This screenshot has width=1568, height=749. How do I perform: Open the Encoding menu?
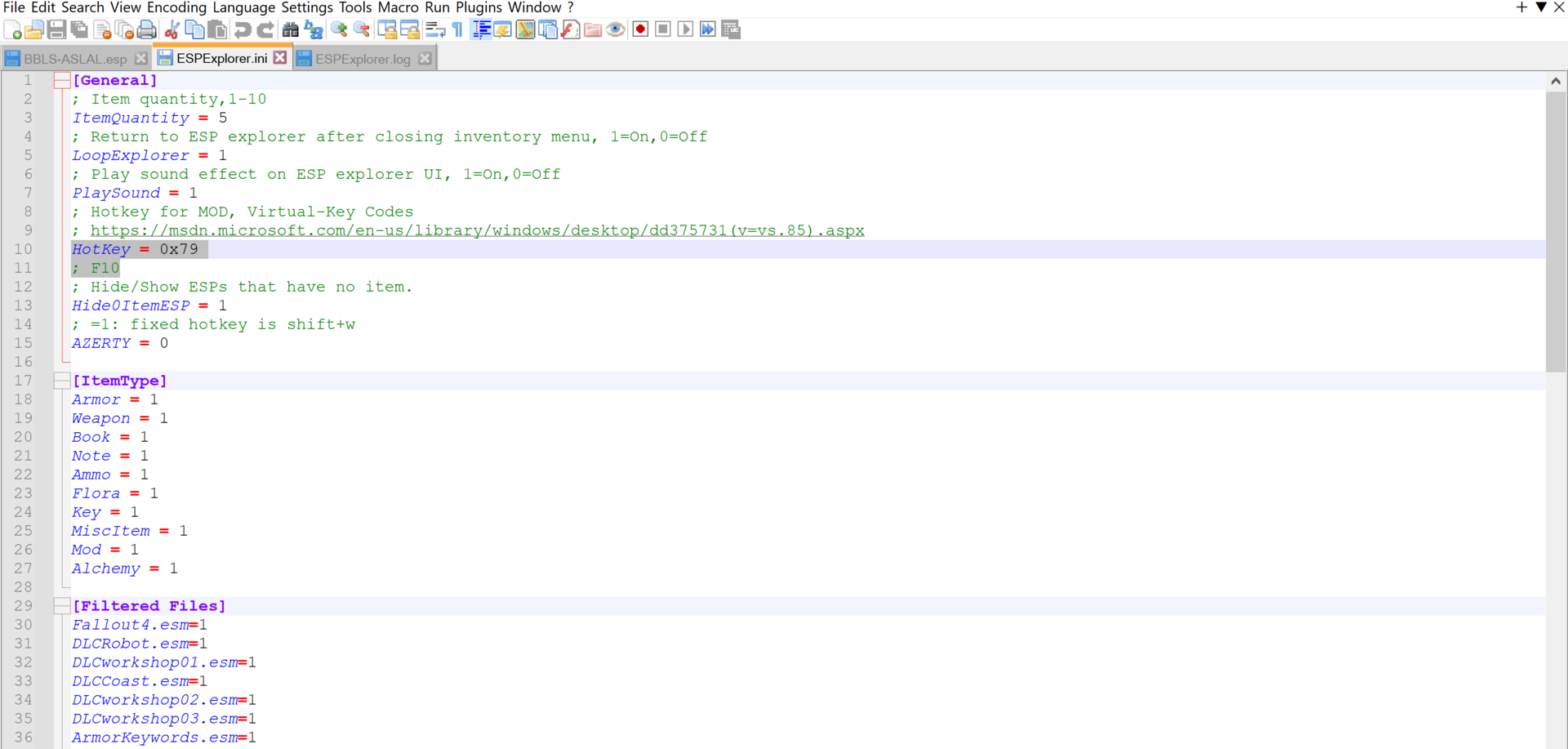click(x=176, y=7)
